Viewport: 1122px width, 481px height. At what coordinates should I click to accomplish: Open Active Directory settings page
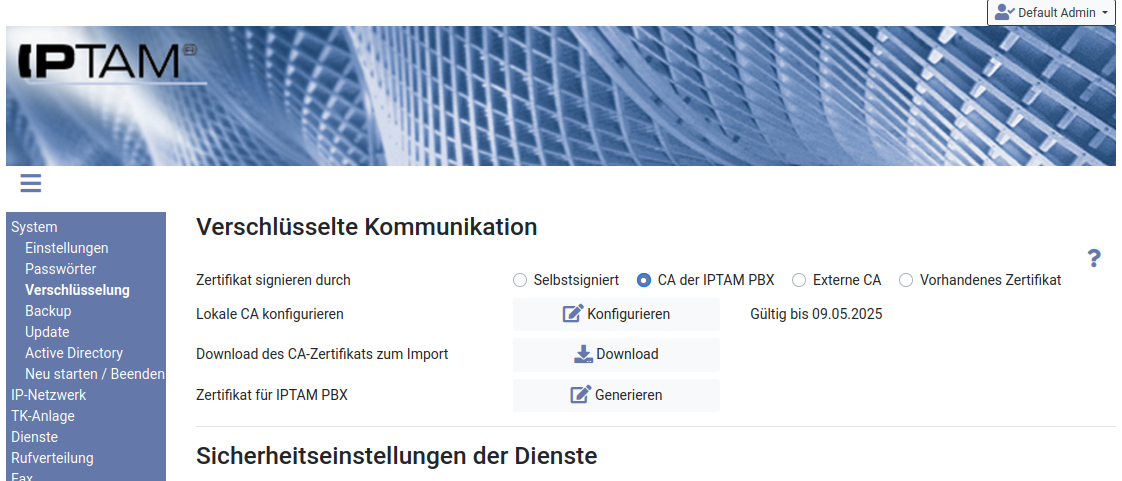point(74,353)
